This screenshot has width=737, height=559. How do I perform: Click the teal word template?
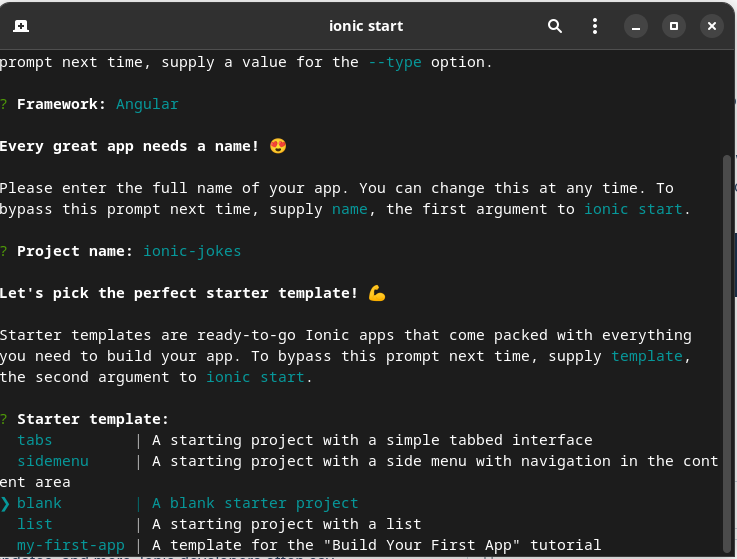tap(647, 356)
